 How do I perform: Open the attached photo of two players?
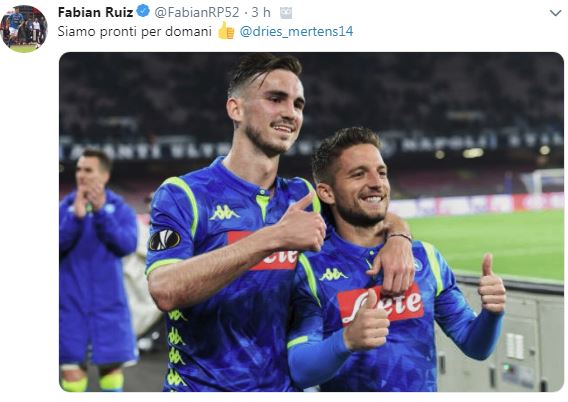tap(311, 222)
